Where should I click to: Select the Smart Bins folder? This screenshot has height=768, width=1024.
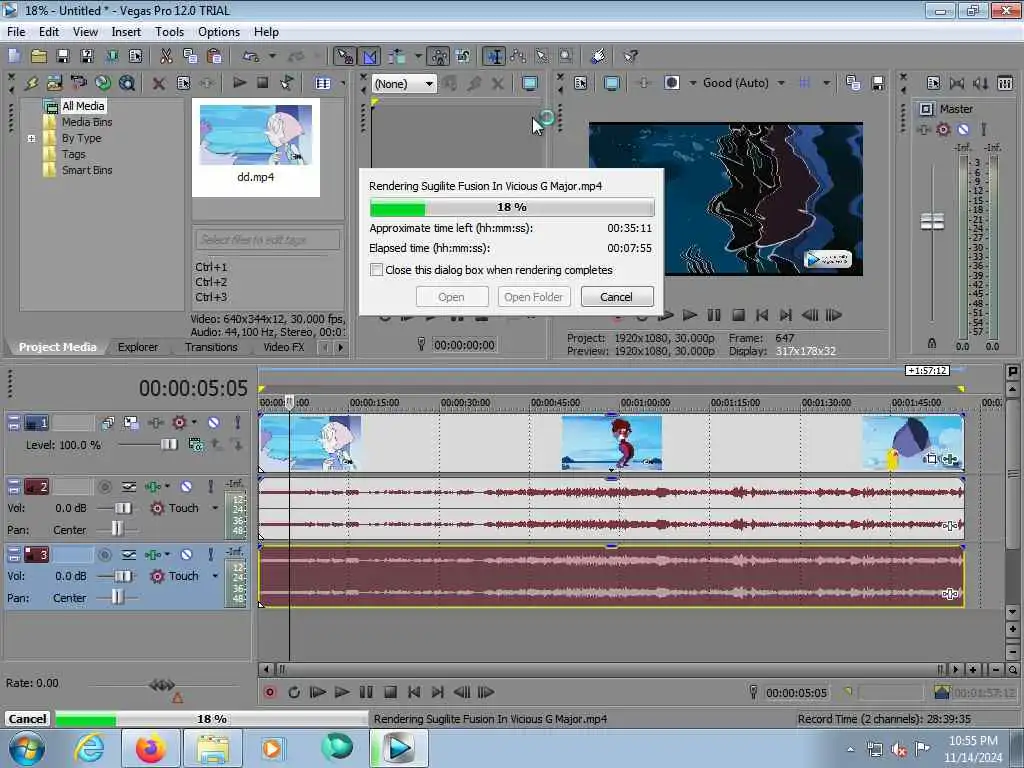click(86, 170)
